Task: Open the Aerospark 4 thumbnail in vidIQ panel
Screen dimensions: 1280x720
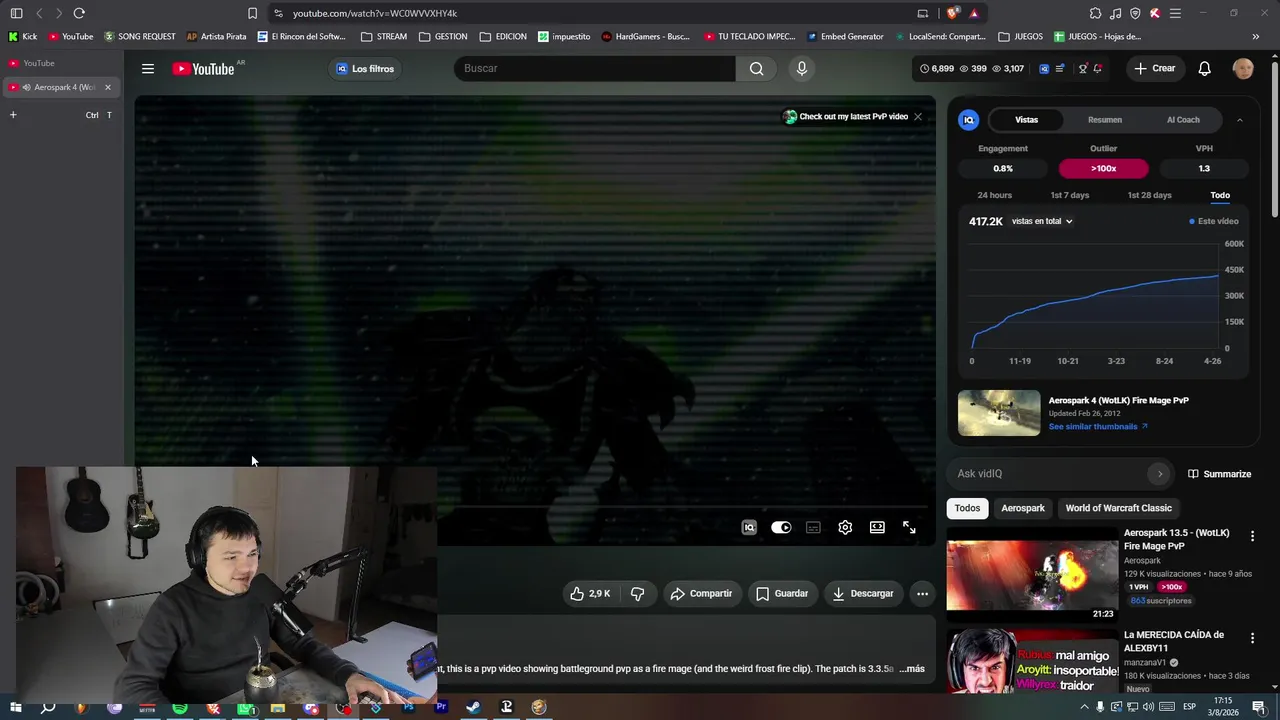Action: pyautogui.click(x=999, y=413)
